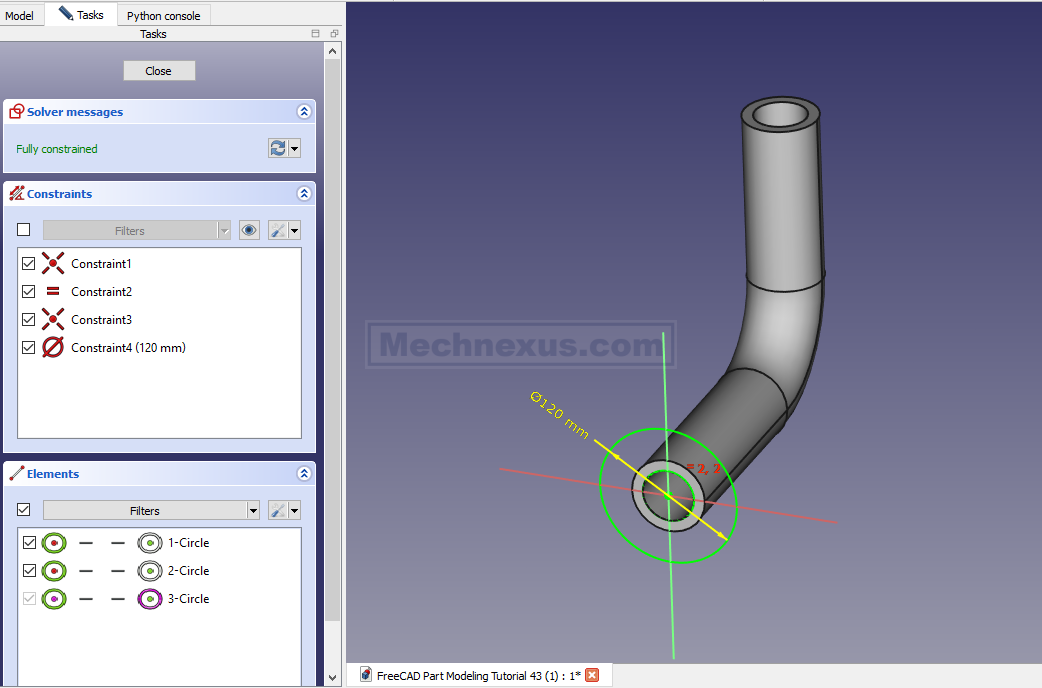Click 1-Circle edge icon
The image size is (1042, 688).
pos(150,543)
